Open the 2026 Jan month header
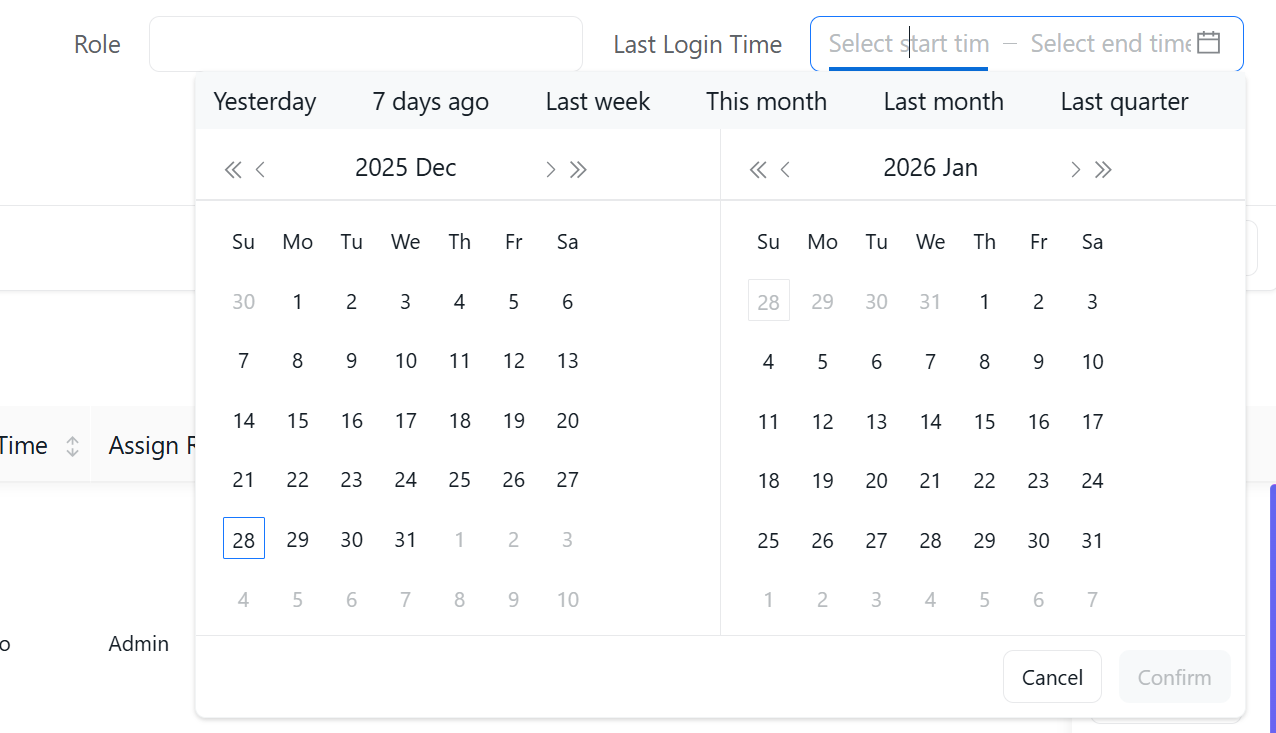The image size is (1276, 733). click(930, 168)
